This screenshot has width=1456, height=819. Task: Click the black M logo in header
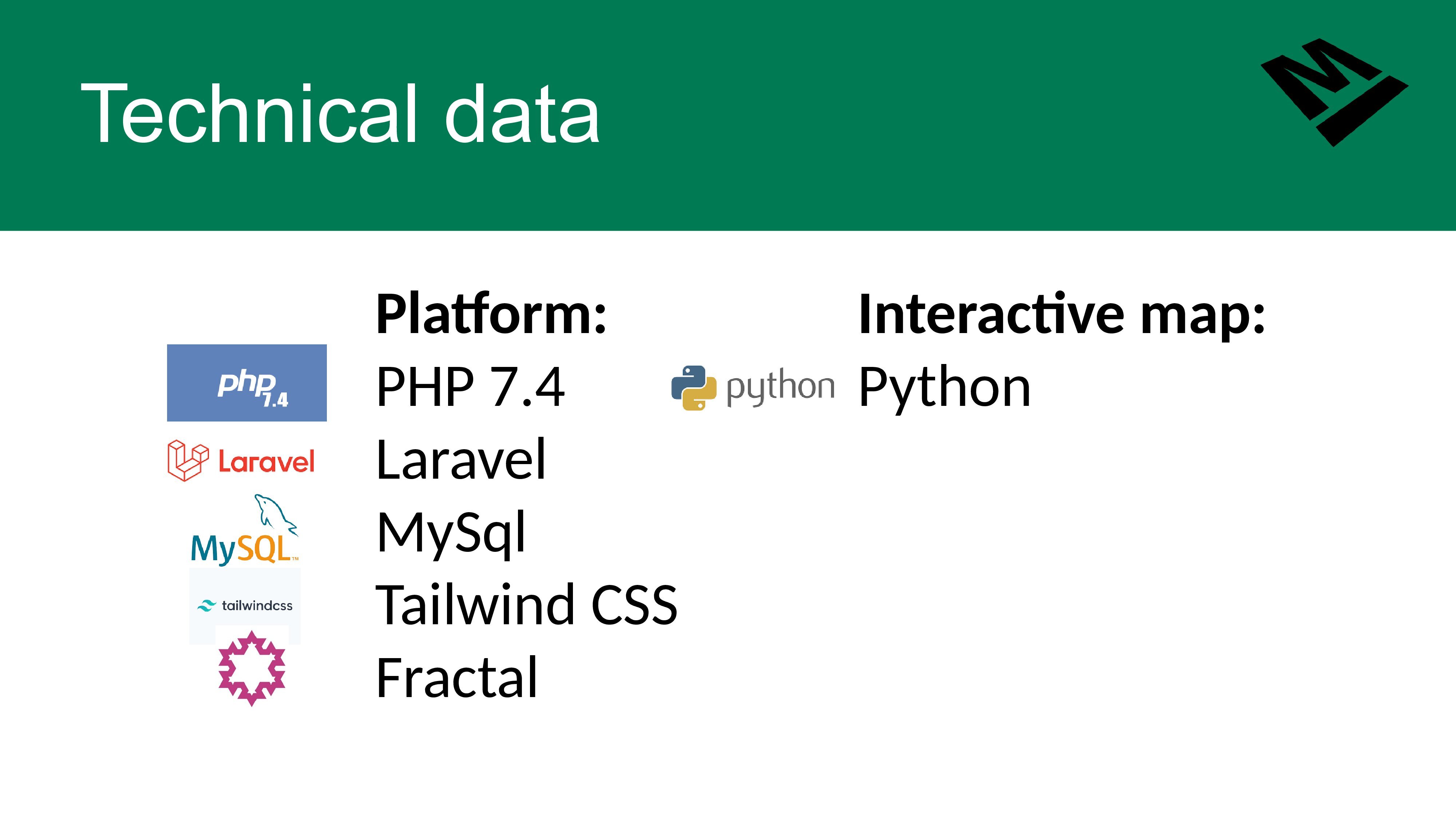click(x=1334, y=93)
